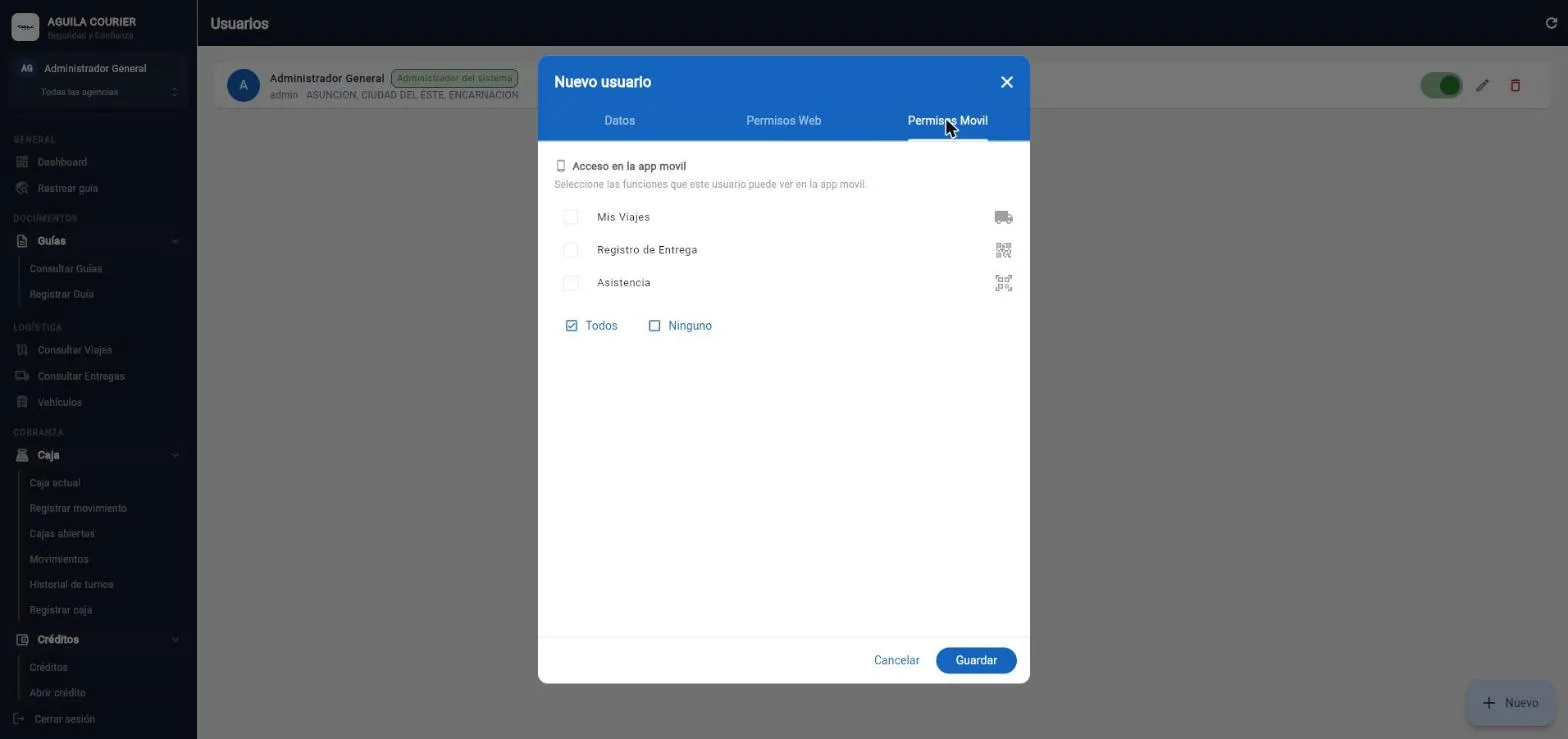Toggle the Administrador General active switch
This screenshot has width=1568, height=739.
(x=1441, y=86)
